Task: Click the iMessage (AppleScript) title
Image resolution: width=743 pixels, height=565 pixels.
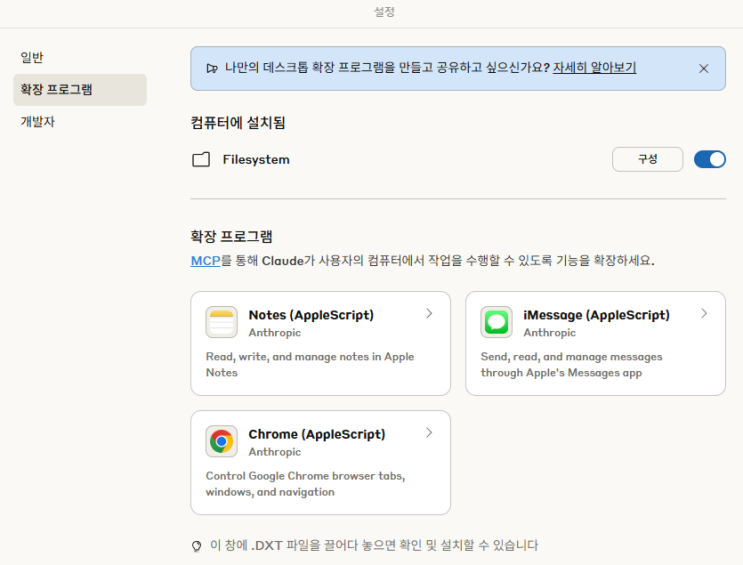Action: coord(596,315)
